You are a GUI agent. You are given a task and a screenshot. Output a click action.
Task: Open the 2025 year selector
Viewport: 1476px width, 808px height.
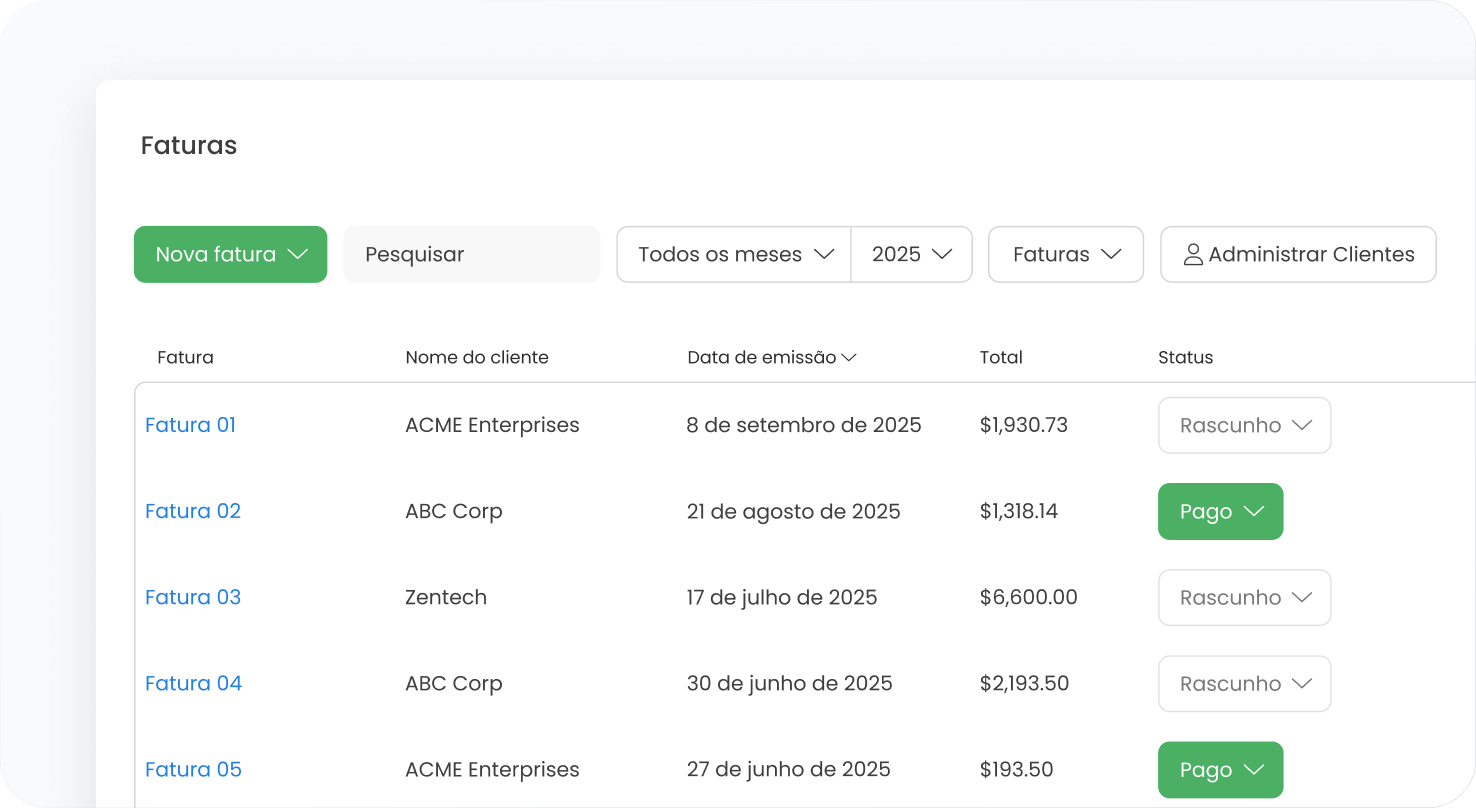coord(911,254)
